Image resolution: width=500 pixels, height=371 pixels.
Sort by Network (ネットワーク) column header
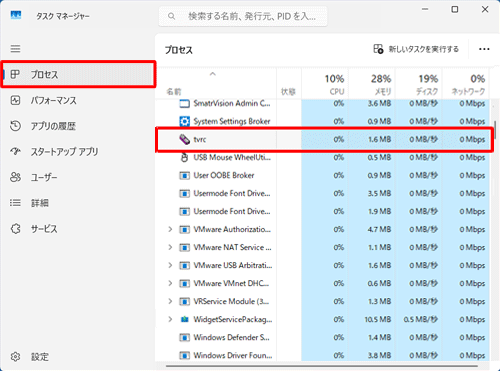[466, 84]
